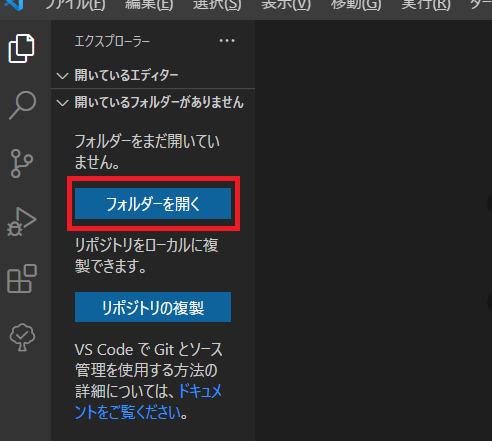Open the ファイル(F) menu
The height and width of the screenshot is (441, 492).
[x=75, y=5]
